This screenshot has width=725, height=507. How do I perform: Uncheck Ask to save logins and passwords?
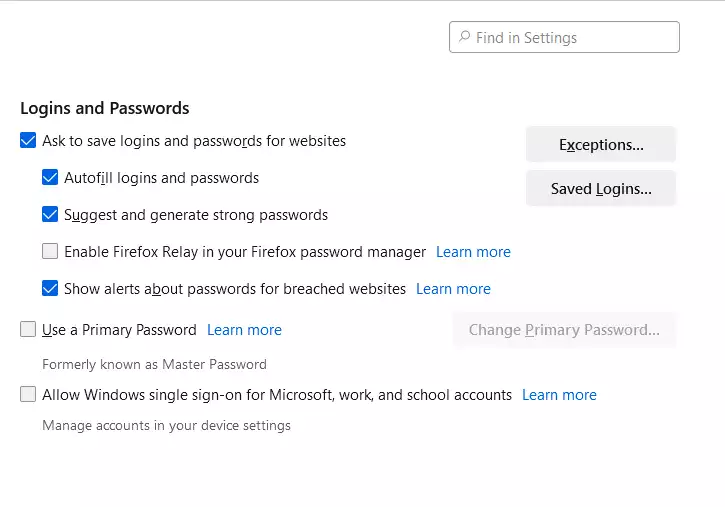(x=28, y=140)
